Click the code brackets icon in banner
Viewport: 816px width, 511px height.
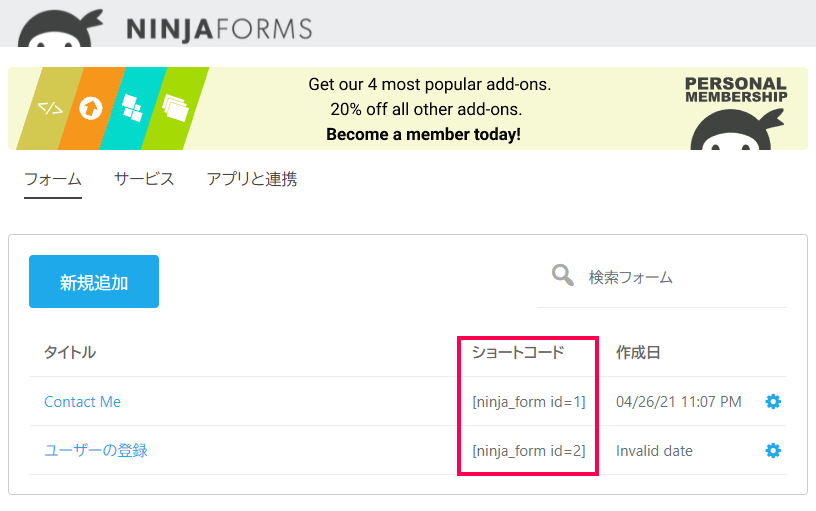[x=50, y=108]
